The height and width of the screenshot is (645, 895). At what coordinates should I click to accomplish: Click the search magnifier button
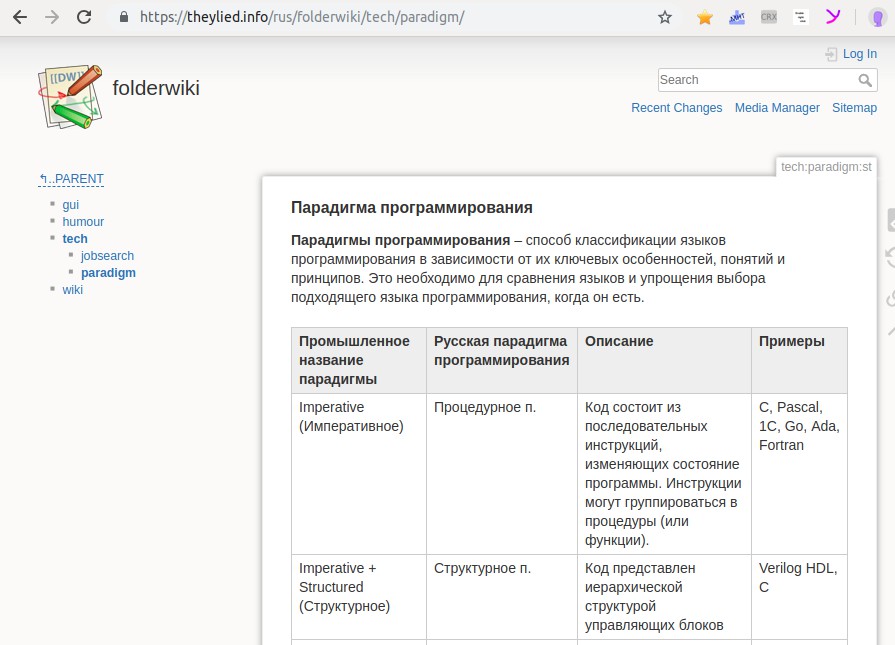tap(866, 80)
